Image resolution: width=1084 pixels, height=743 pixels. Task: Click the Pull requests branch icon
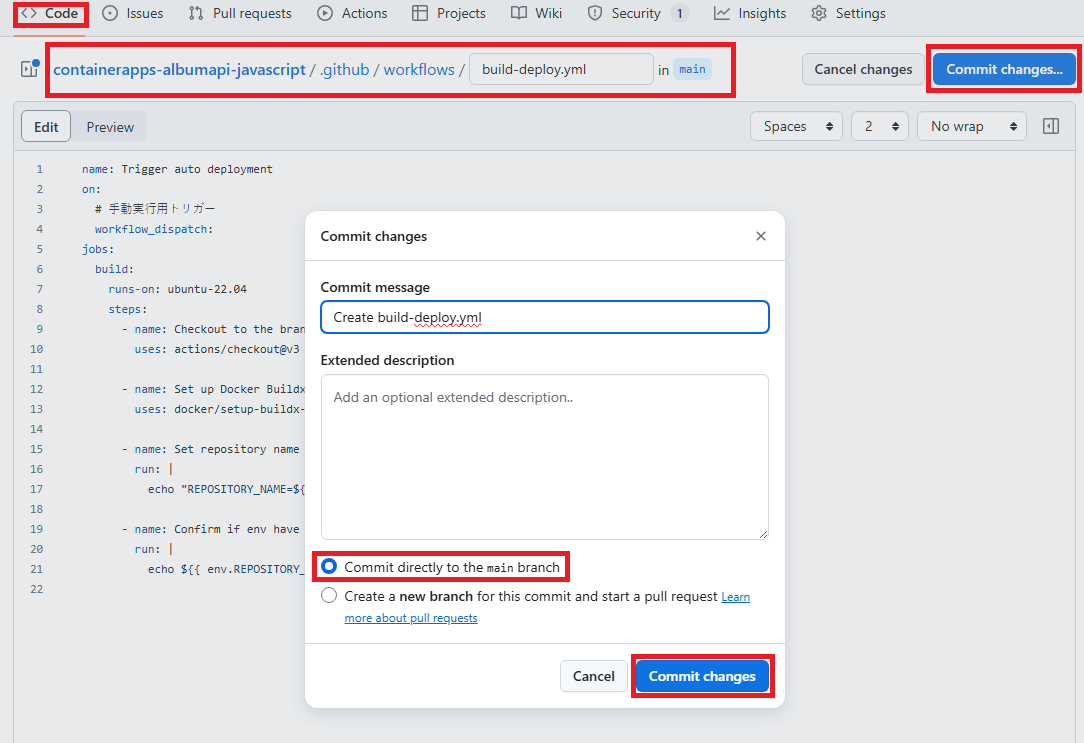point(196,13)
